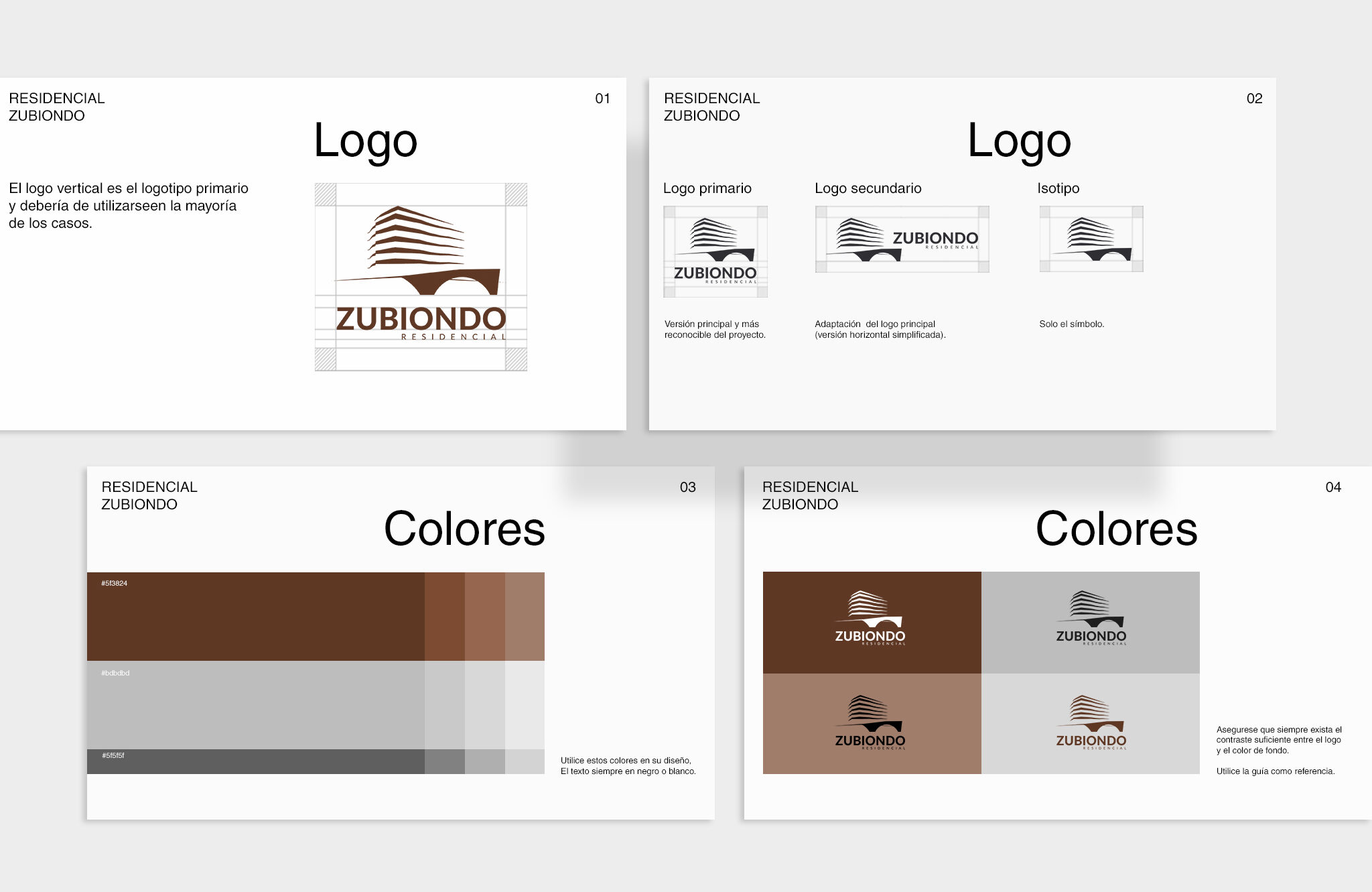Click the large brown ZUBIONDO primary logo

pos(421,276)
